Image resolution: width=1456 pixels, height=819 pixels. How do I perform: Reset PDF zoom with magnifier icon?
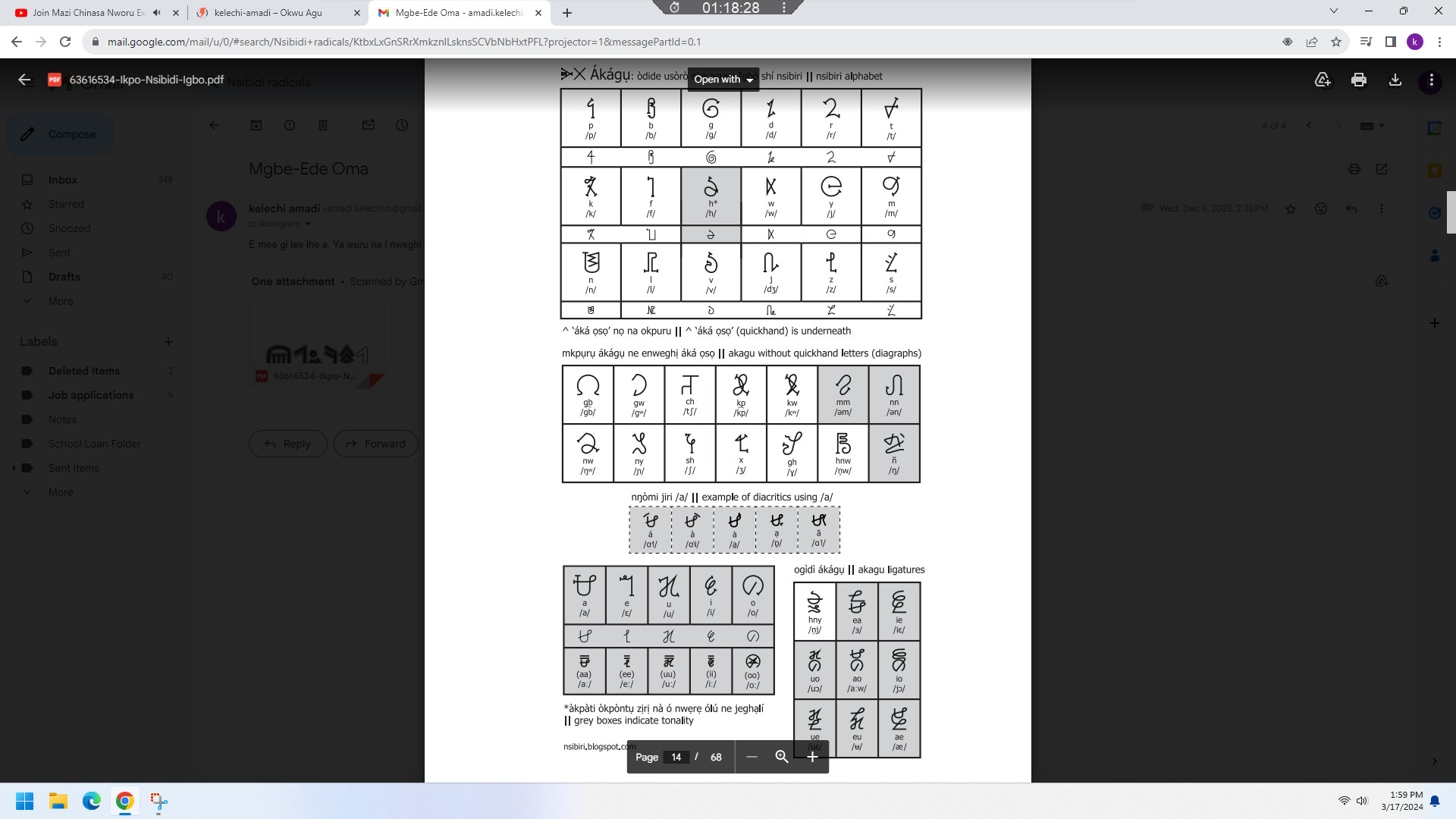click(782, 757)
